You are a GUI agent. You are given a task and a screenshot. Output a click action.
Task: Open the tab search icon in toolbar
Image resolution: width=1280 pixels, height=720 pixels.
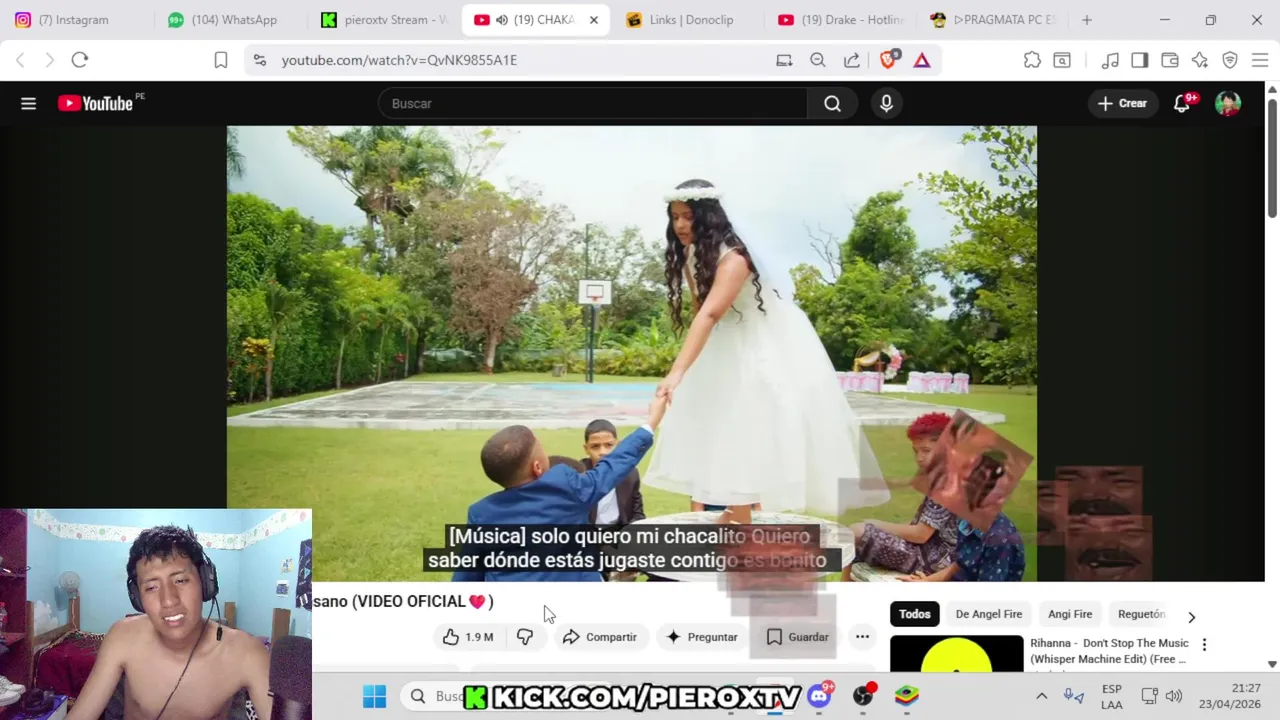click(1062, 60)
